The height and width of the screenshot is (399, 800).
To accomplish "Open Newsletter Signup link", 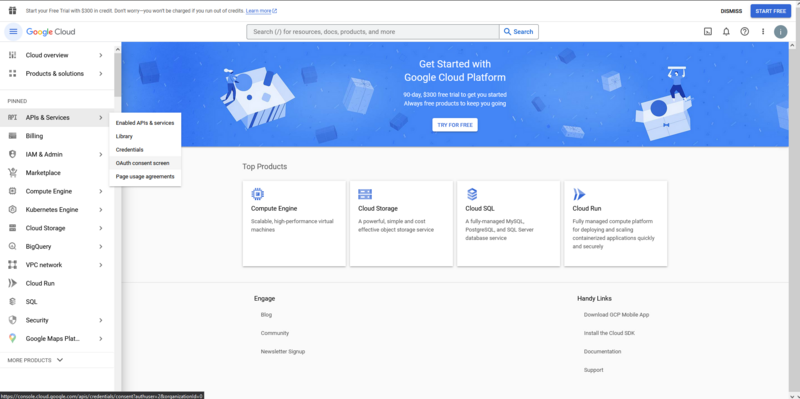I will (x=283, y=352).
